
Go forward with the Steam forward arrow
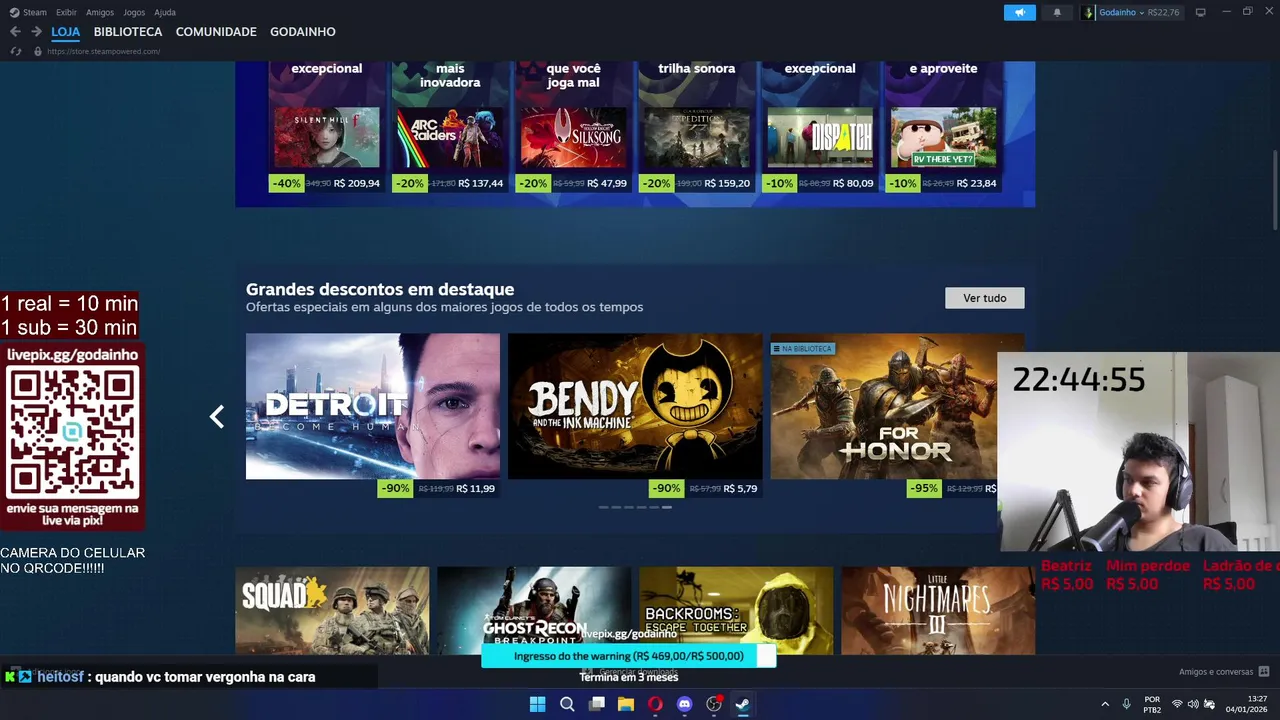[x=36, y=32]
